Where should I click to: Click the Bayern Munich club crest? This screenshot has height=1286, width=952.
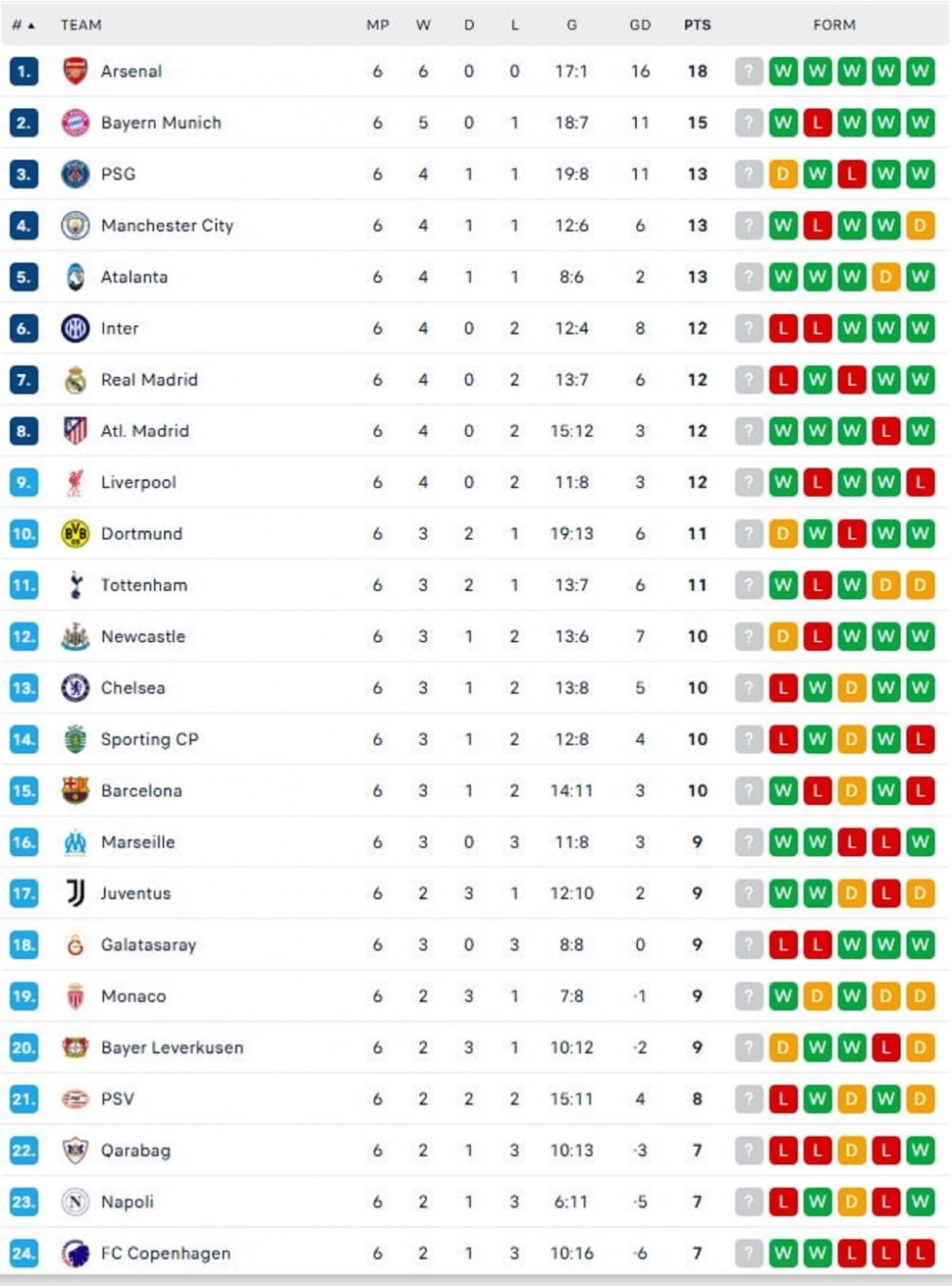click(75, 122)
